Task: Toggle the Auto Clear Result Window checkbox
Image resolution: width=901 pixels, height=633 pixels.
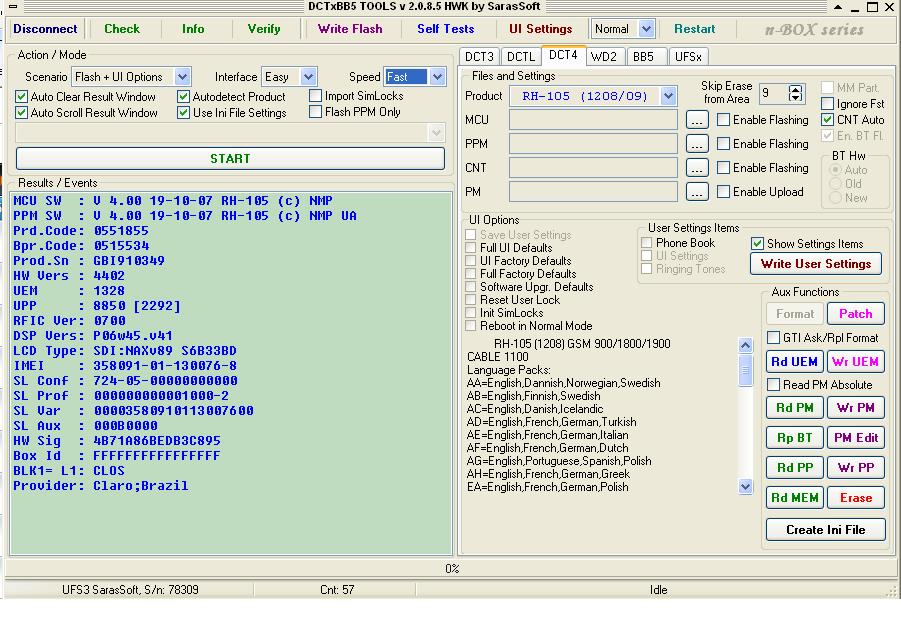Action: (22, 97)
